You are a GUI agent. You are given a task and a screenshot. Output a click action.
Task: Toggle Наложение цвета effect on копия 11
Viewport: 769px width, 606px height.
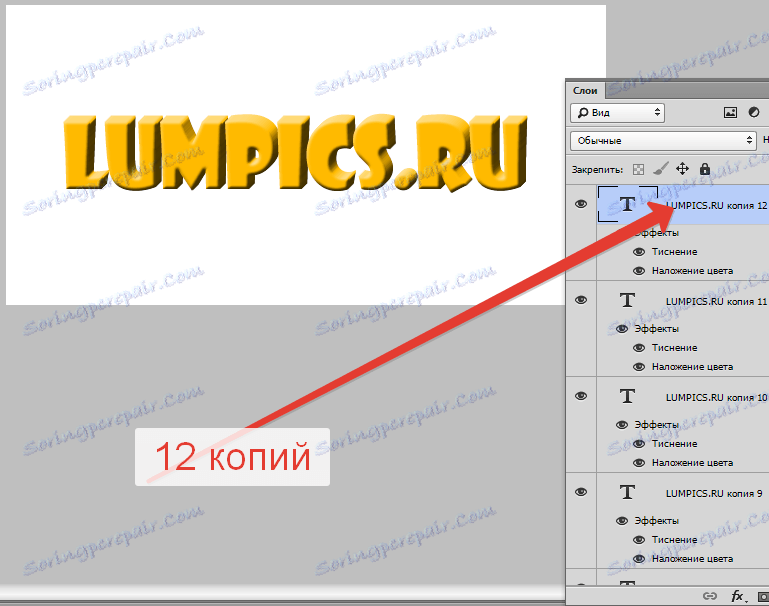[639, 367]
